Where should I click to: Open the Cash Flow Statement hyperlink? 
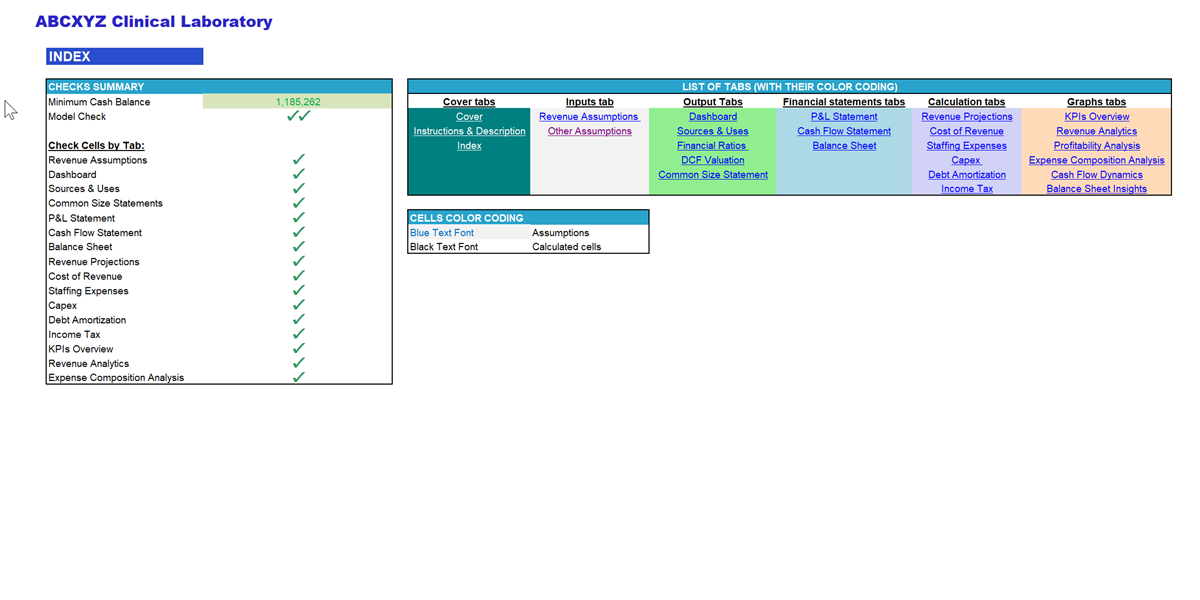click(844, 131)
